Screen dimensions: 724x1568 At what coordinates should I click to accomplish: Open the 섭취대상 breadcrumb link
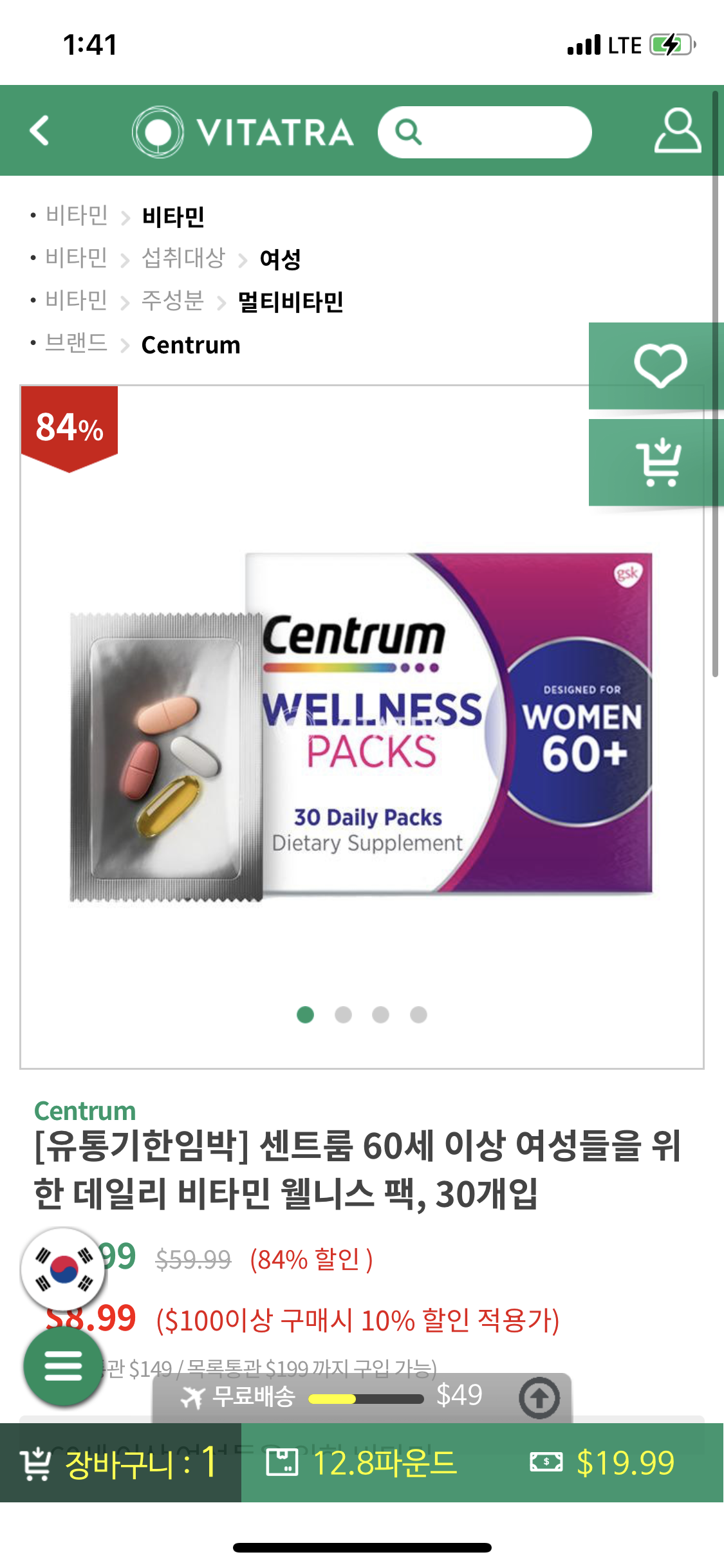183,258
